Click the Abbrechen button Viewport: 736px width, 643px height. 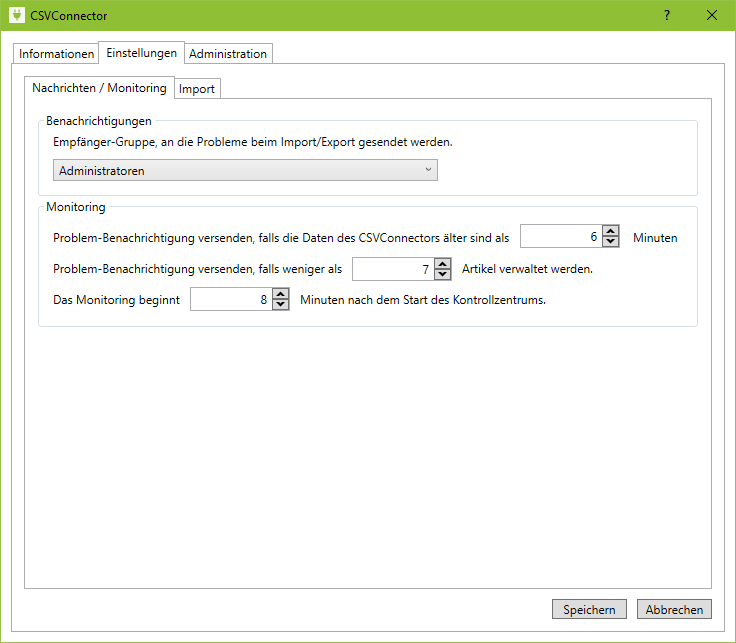click(674, 610)
